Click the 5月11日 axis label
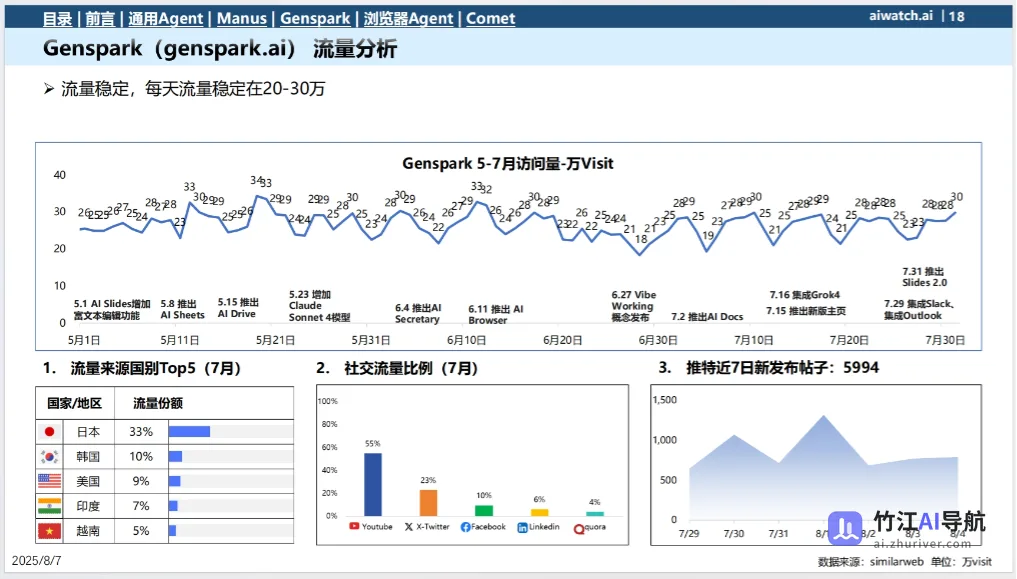This screenshot has height=579, width=1017. coord(180,340)
